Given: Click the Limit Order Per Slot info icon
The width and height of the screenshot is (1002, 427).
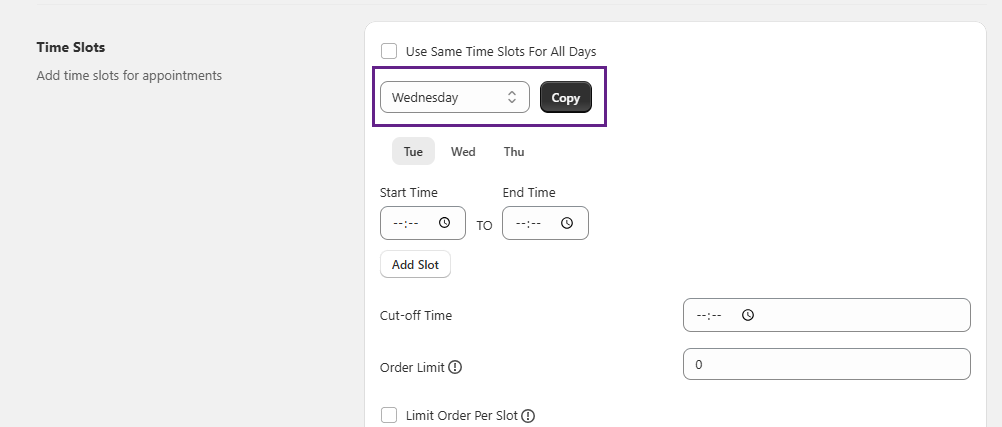Looking at the screenshot, I should tap(528, 415).
